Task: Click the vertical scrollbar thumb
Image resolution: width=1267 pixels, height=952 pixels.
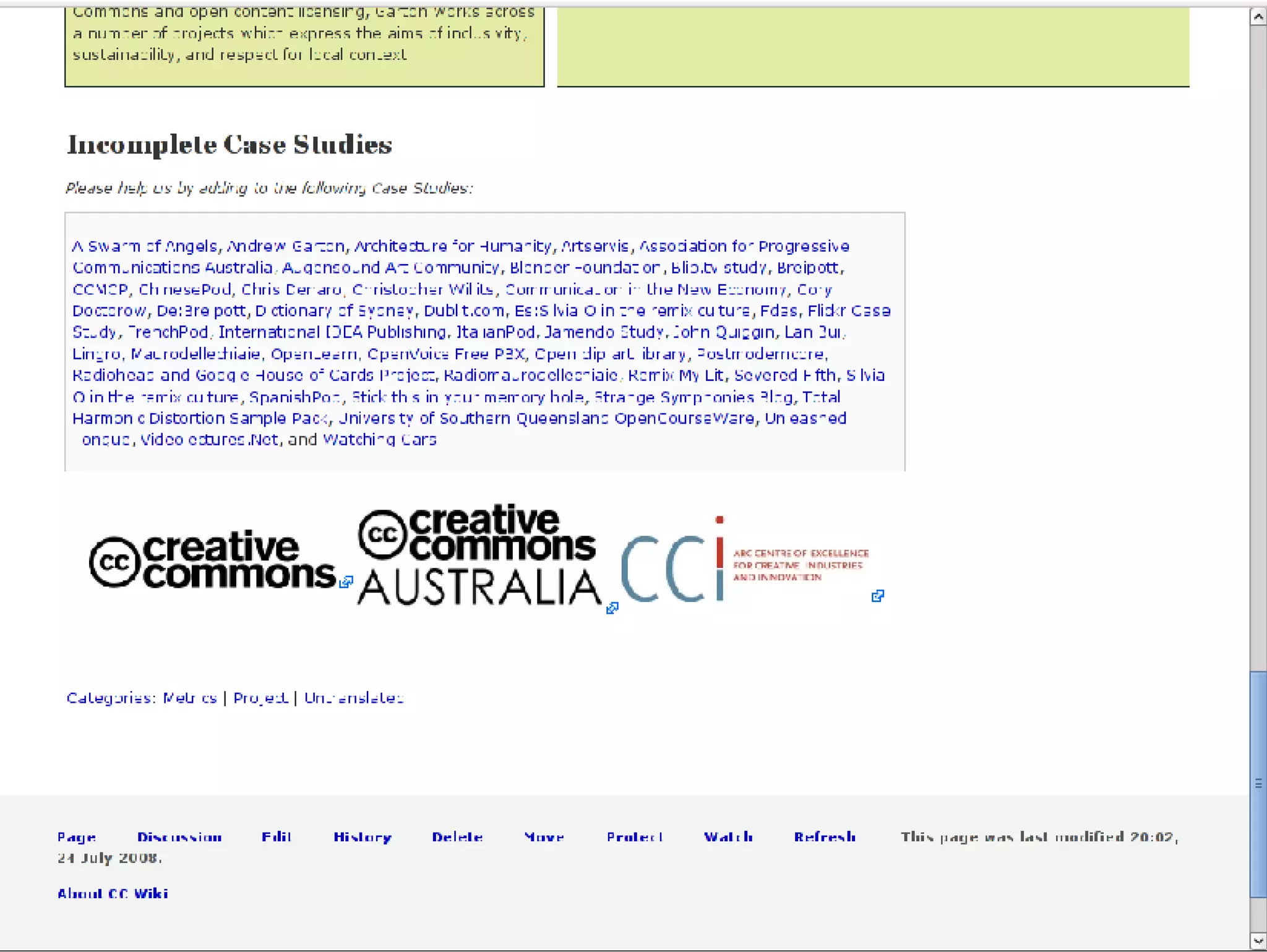Action: (1258, 784)
